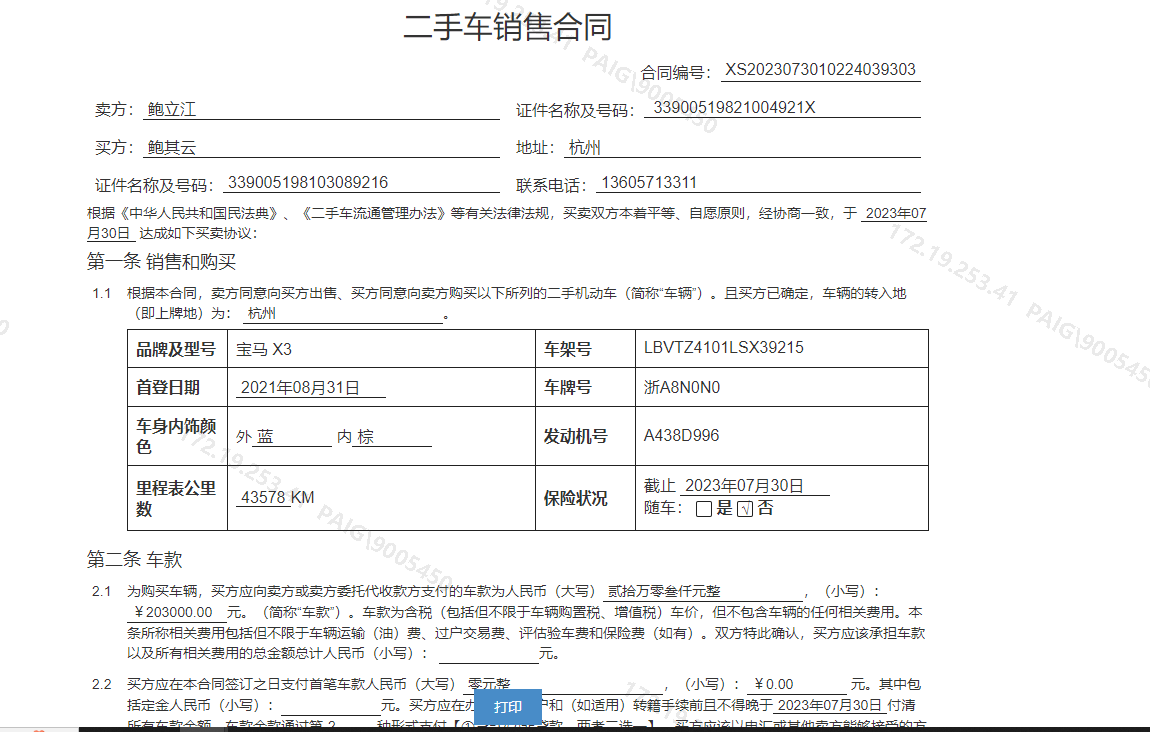Click the signing date 2023年07 in the preamble
1150x732 pixels.
(896, 213)
